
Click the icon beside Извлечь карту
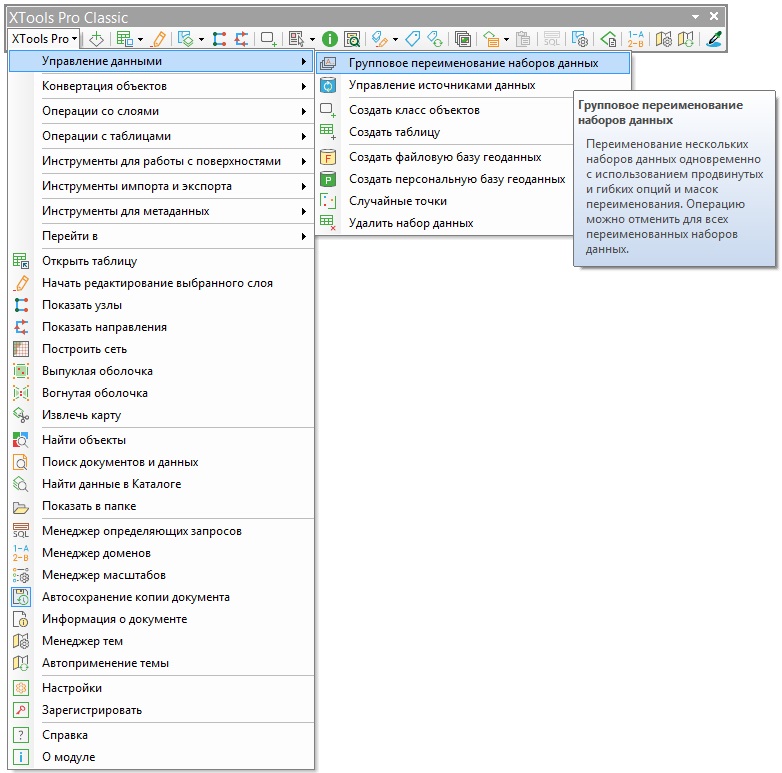click(21, 414)
